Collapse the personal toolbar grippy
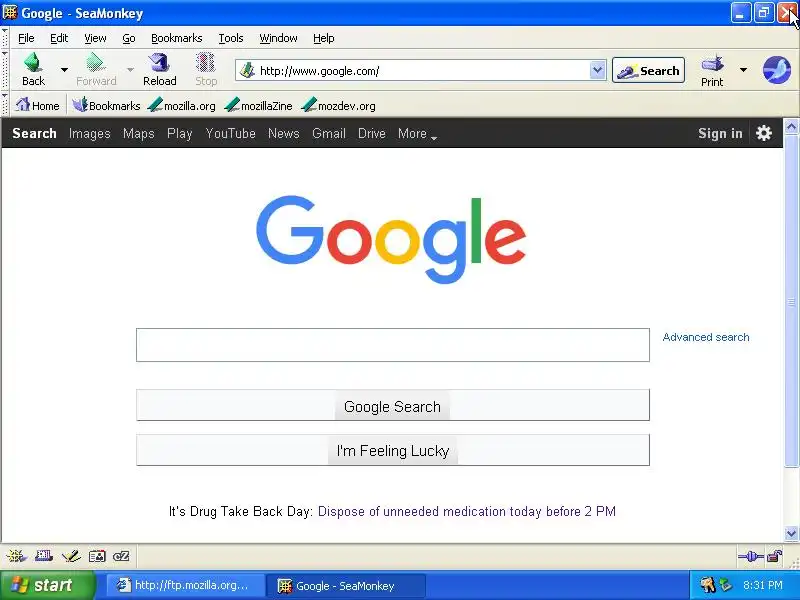The height and width of the screenshot is (600, 800). [5, 105]
